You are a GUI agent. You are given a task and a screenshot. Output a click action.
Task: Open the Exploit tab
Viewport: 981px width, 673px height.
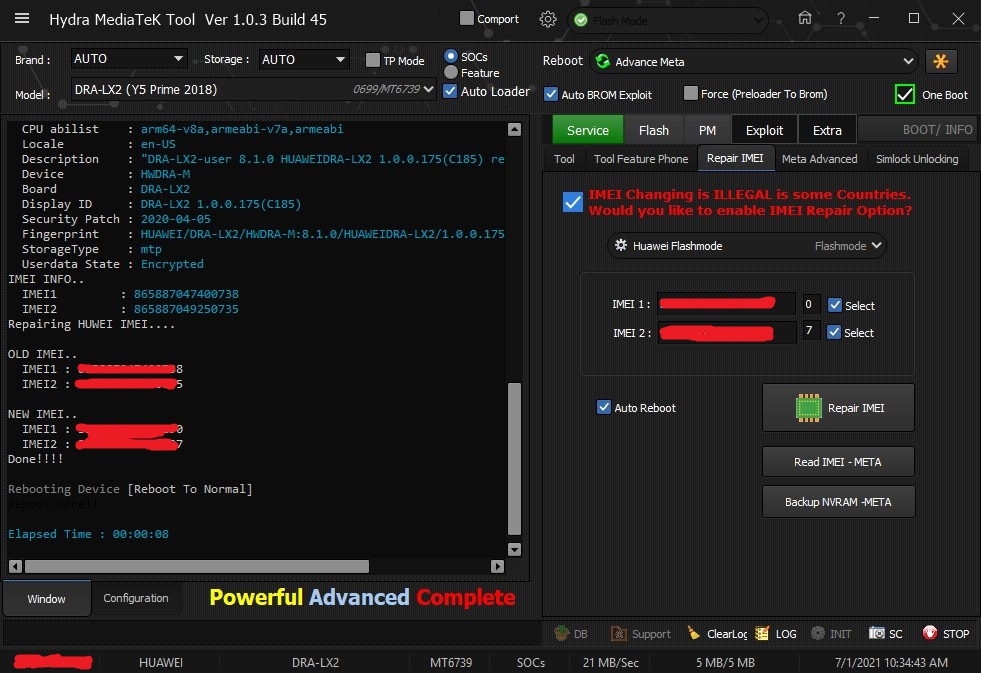tap(764, 130)
